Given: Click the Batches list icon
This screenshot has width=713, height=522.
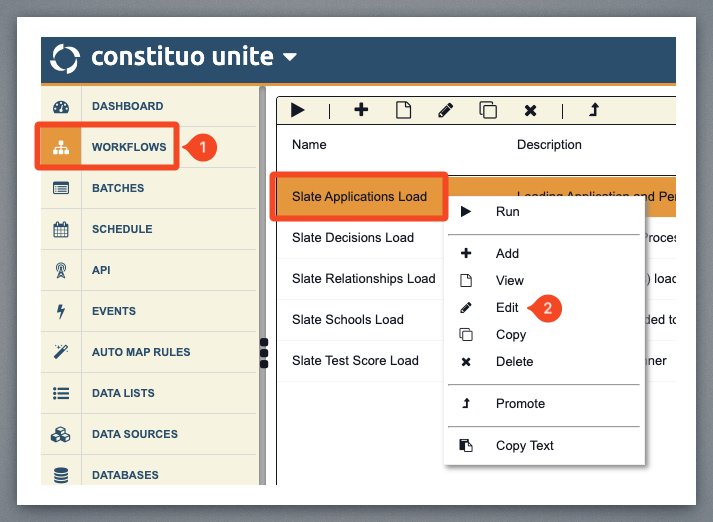Looking at the screenshot, I should (x=61, y=188).
